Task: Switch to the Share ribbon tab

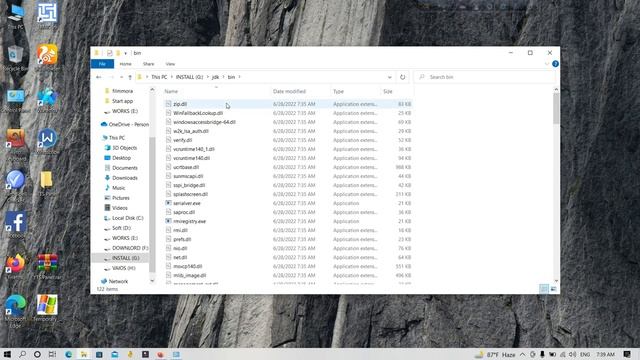Action: click(x=149, y=64)
